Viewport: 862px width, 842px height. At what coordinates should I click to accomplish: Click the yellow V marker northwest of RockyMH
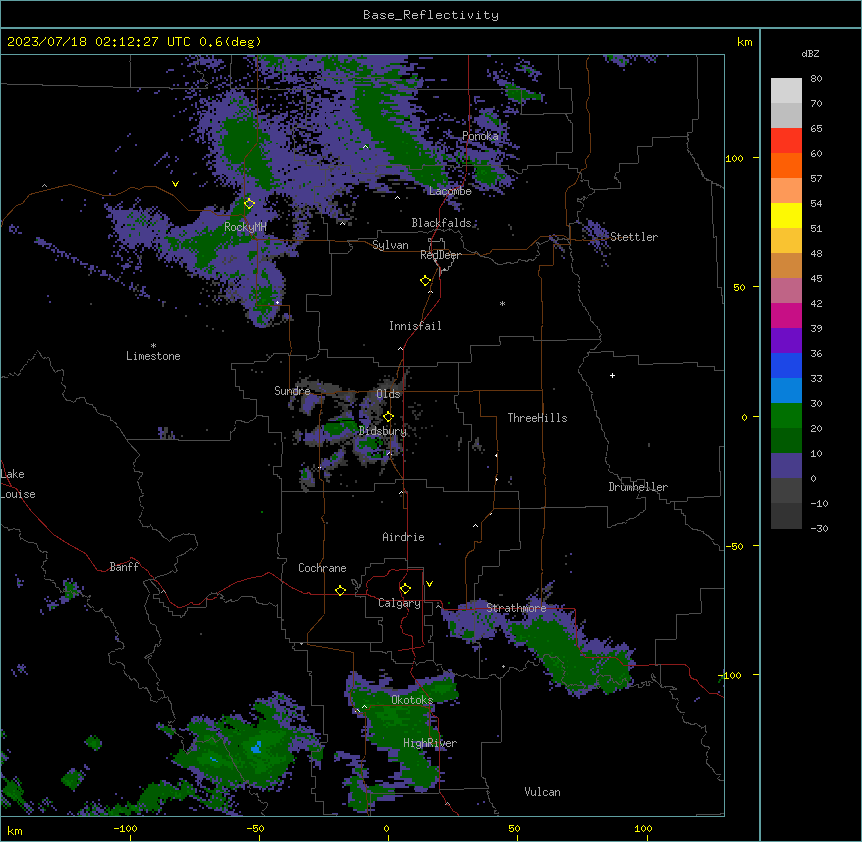click(x=175, y=184)
